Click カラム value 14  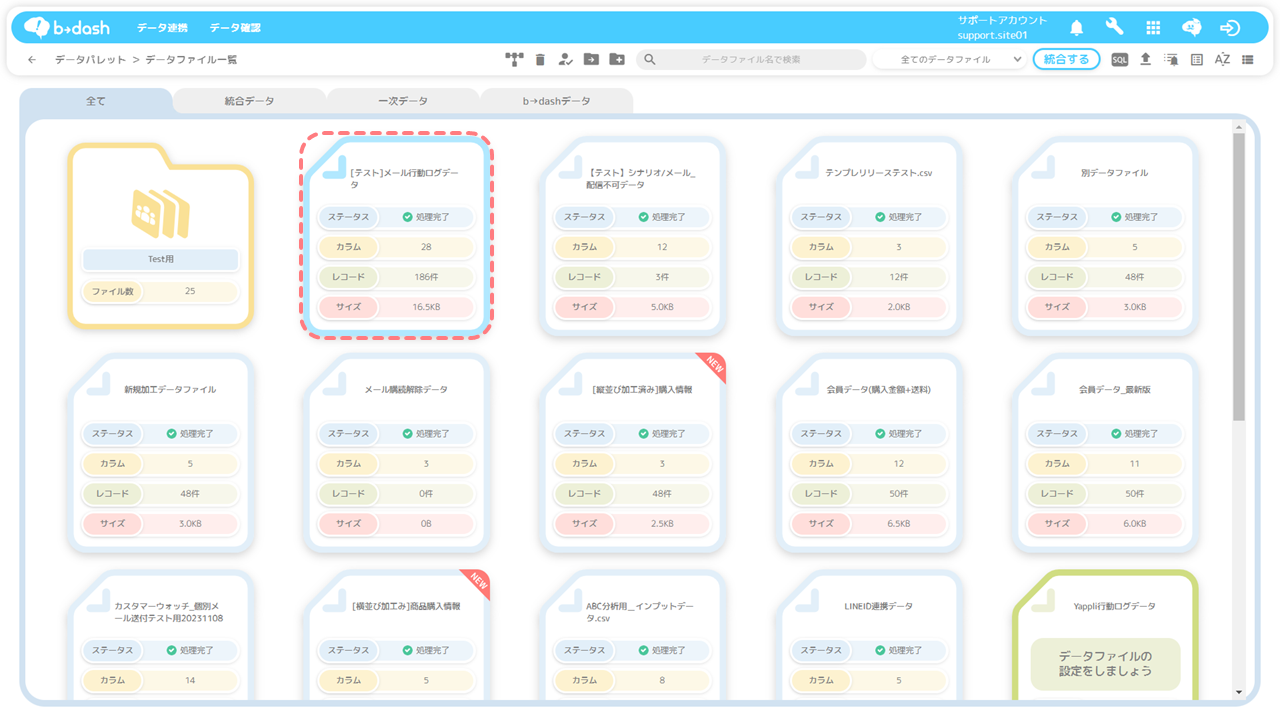click(190, 681)
